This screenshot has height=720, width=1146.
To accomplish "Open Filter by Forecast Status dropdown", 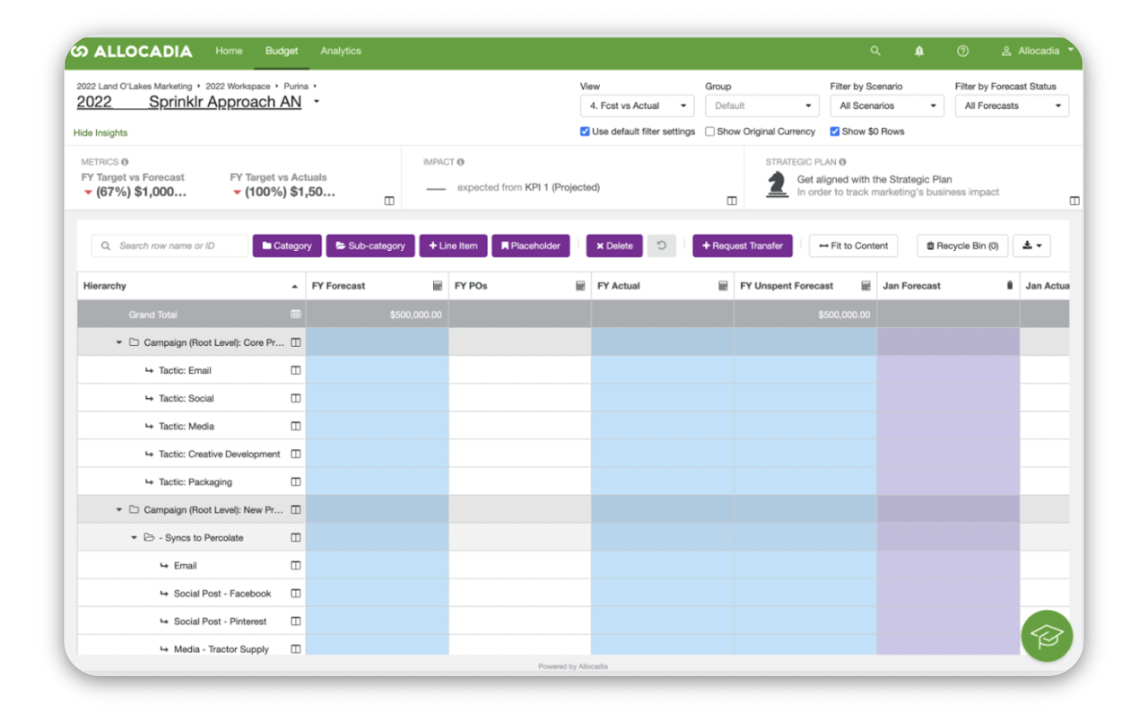I will [1012, 106].
